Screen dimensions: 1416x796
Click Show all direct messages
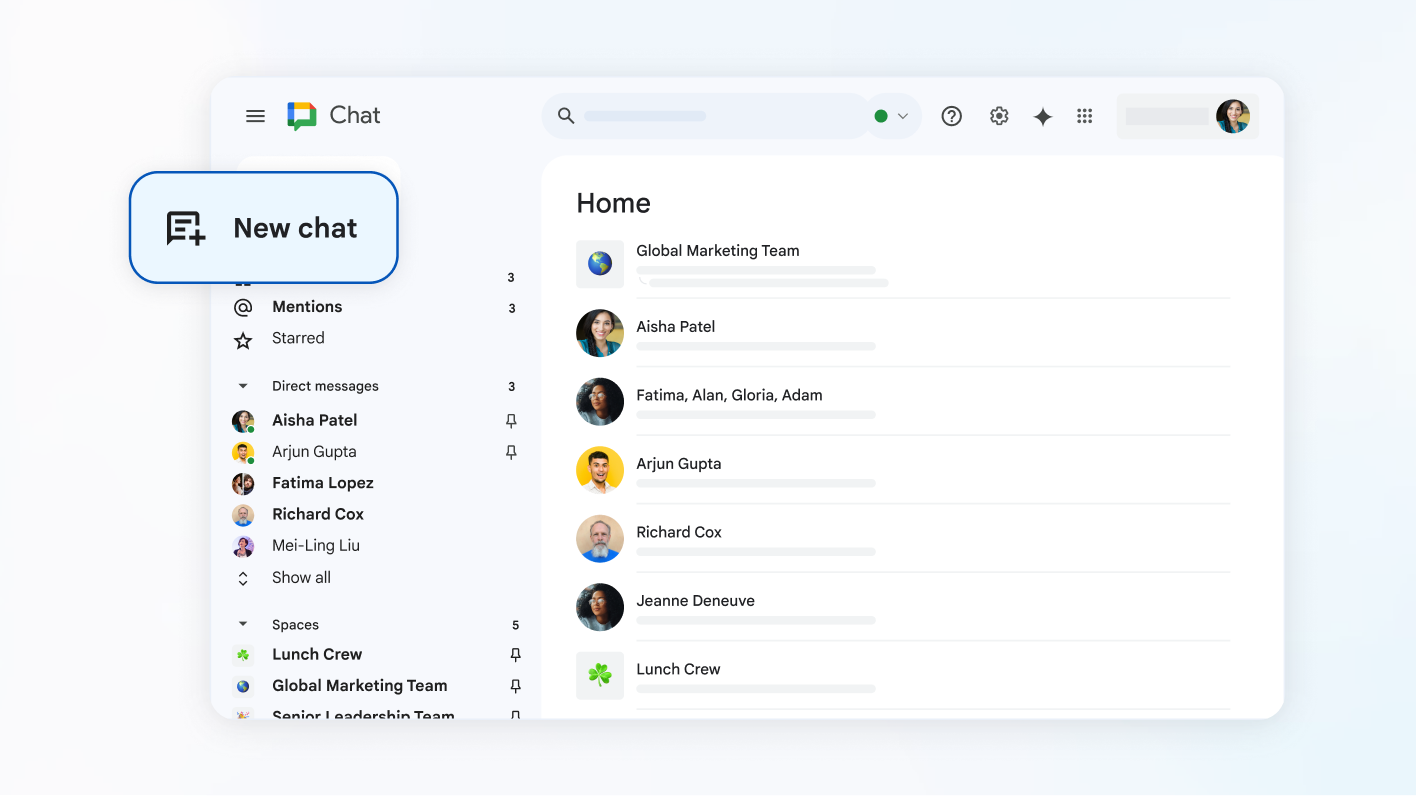[x=301, y=578]
